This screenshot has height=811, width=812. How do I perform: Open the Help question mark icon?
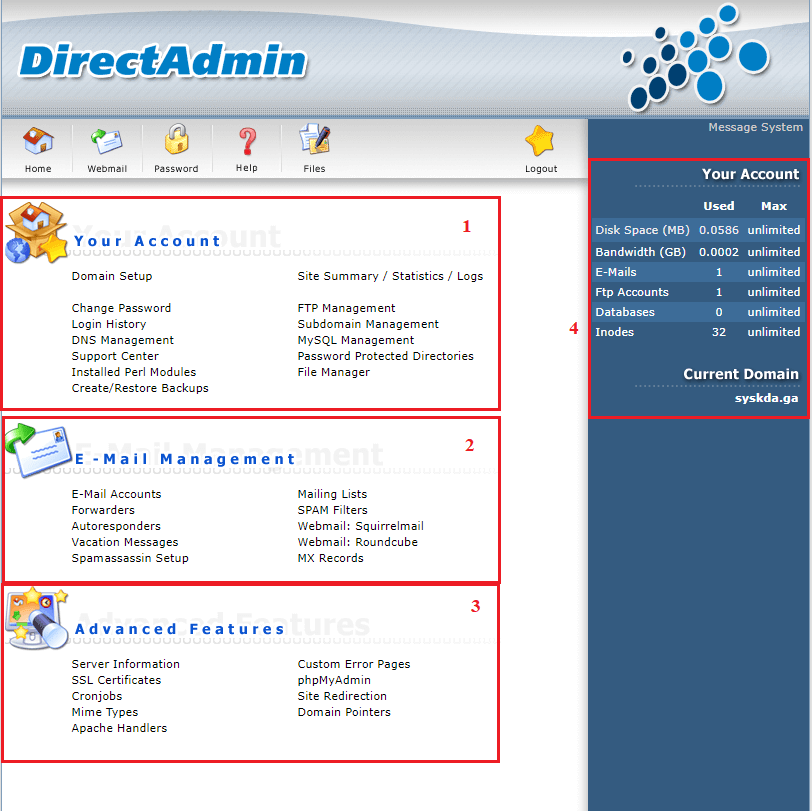coord(247,141)
